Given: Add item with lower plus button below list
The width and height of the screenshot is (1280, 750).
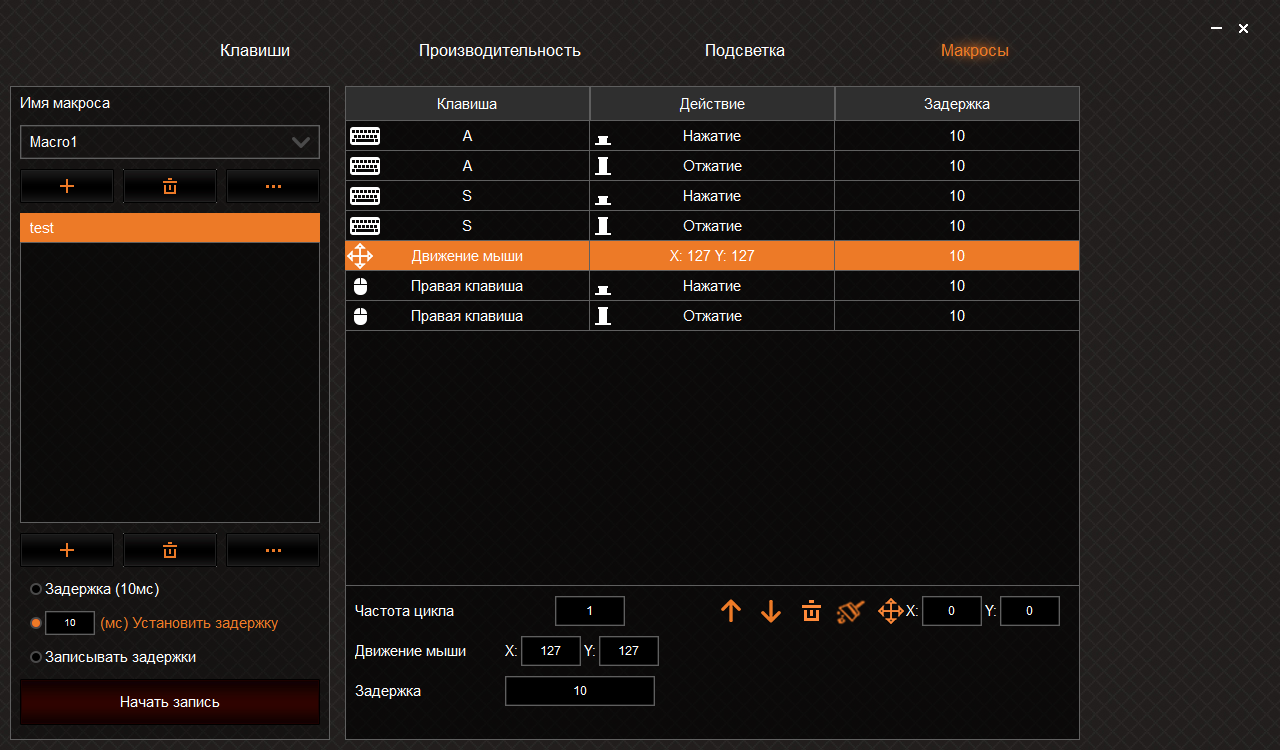Looking at the screenshot, I should (67, 550).
